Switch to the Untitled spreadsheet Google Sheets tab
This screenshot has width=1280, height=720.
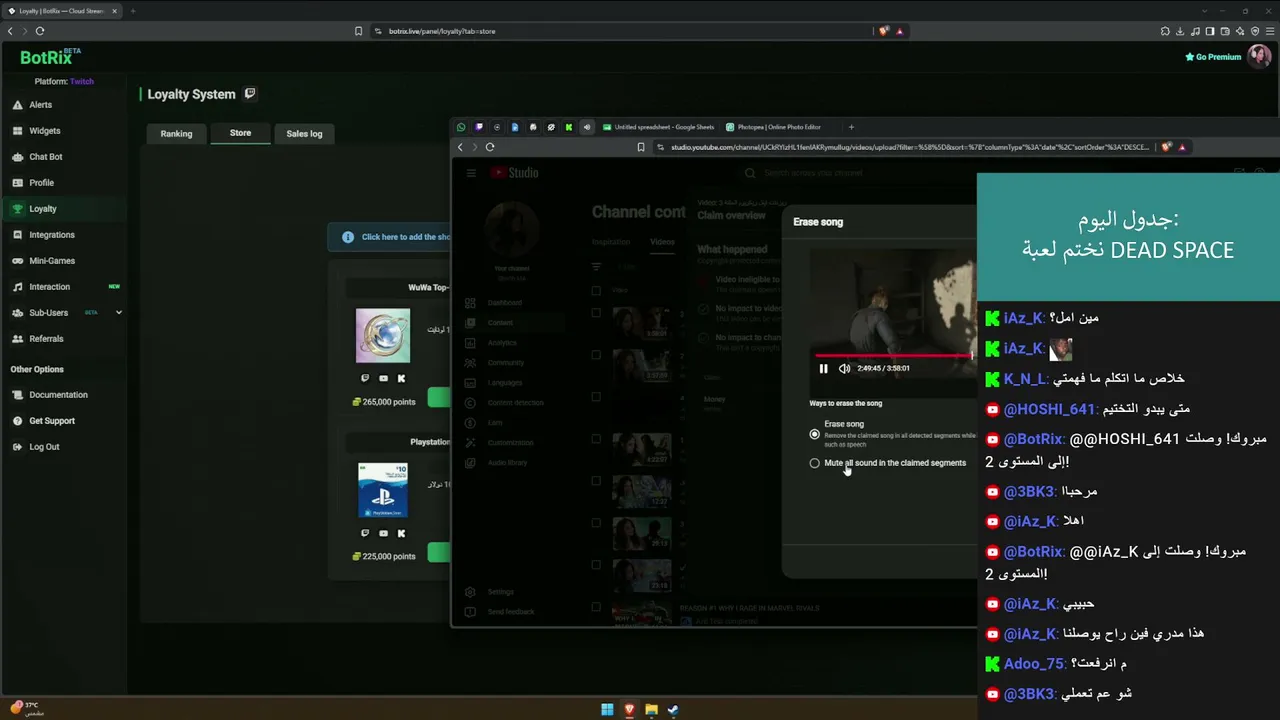(x=659, y=127)
